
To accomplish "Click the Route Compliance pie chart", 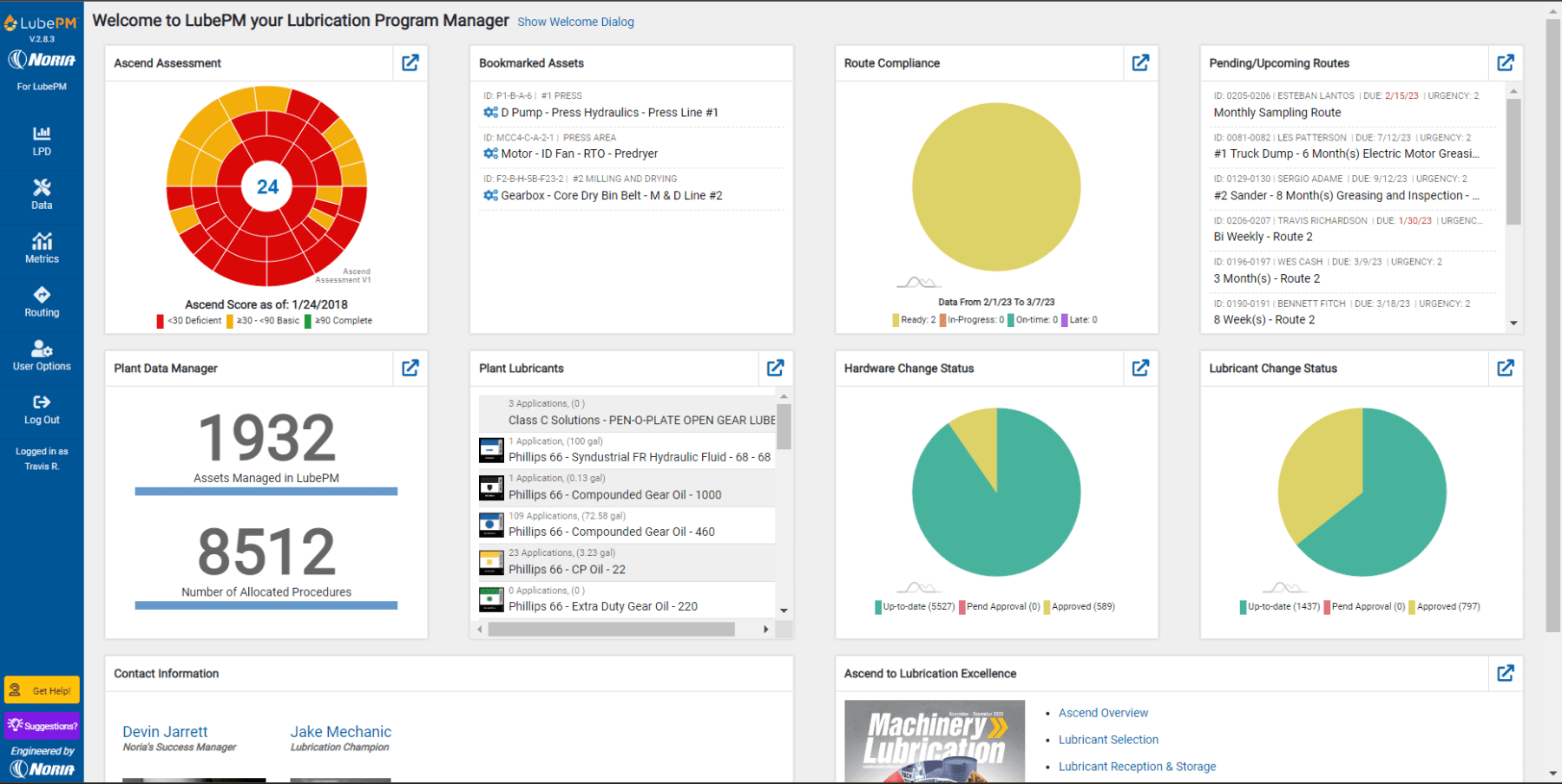I will pyautogui.click(x=996, y=187).
